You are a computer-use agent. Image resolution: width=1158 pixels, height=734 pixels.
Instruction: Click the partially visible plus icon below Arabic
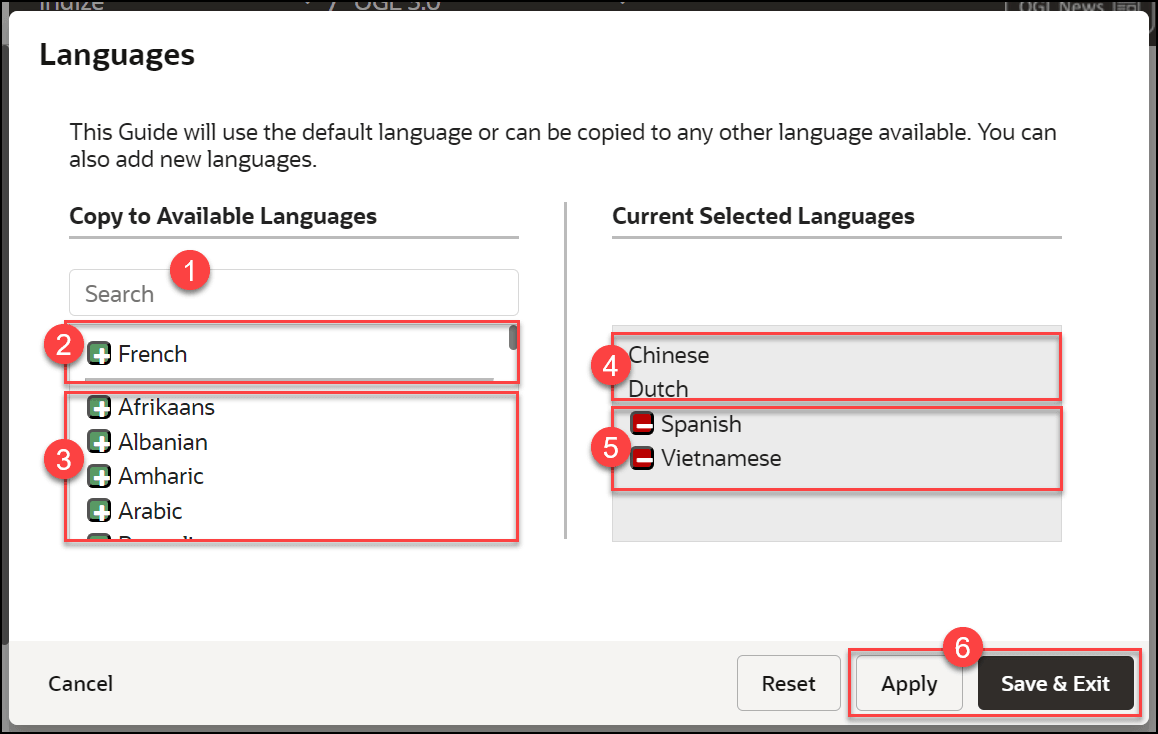point(99,538)
